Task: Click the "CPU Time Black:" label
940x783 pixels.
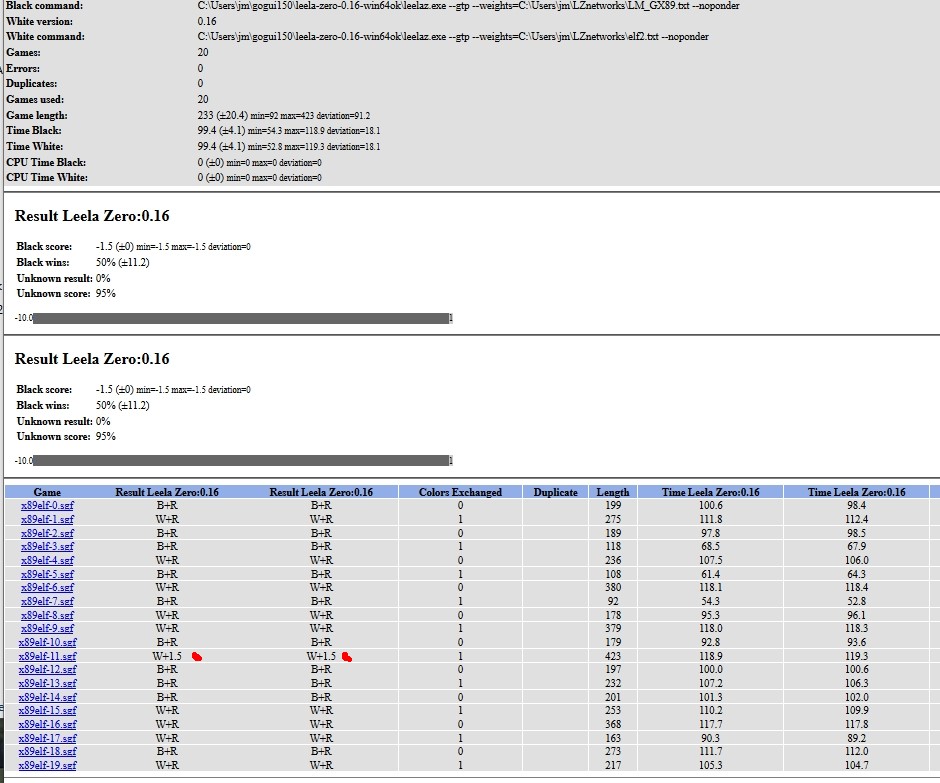Action: (46, 162)
